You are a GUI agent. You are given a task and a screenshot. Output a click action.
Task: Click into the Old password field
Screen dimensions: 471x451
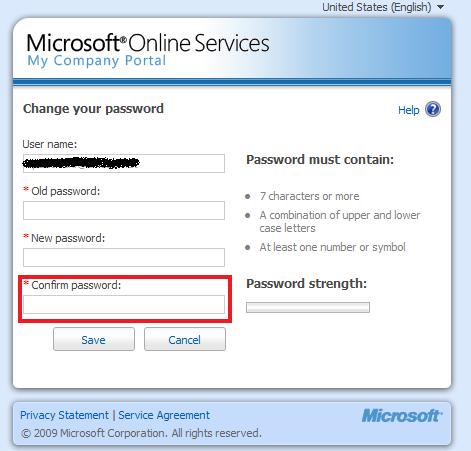[124, 210]
